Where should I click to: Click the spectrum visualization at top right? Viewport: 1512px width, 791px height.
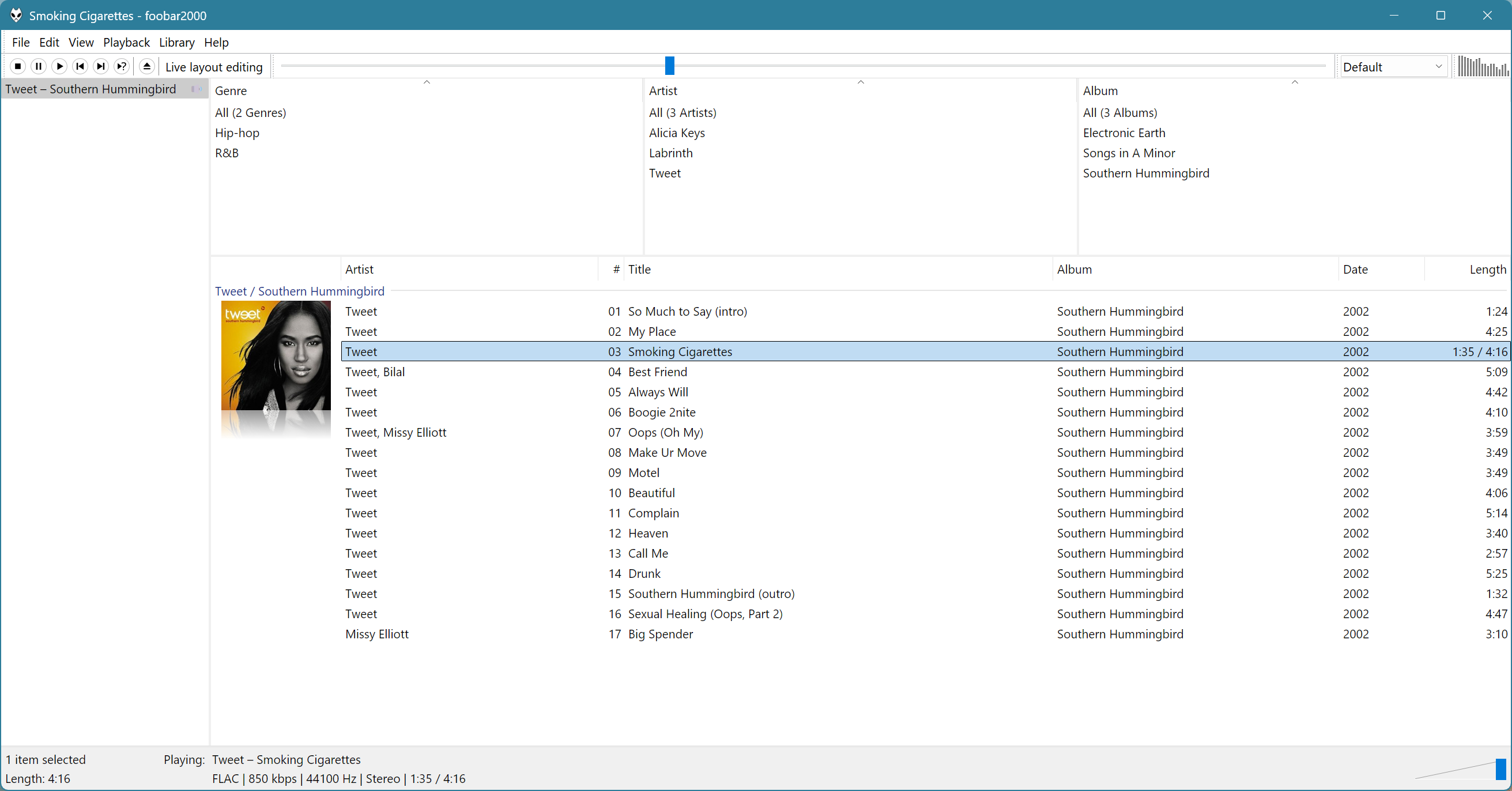[1481, 66]
